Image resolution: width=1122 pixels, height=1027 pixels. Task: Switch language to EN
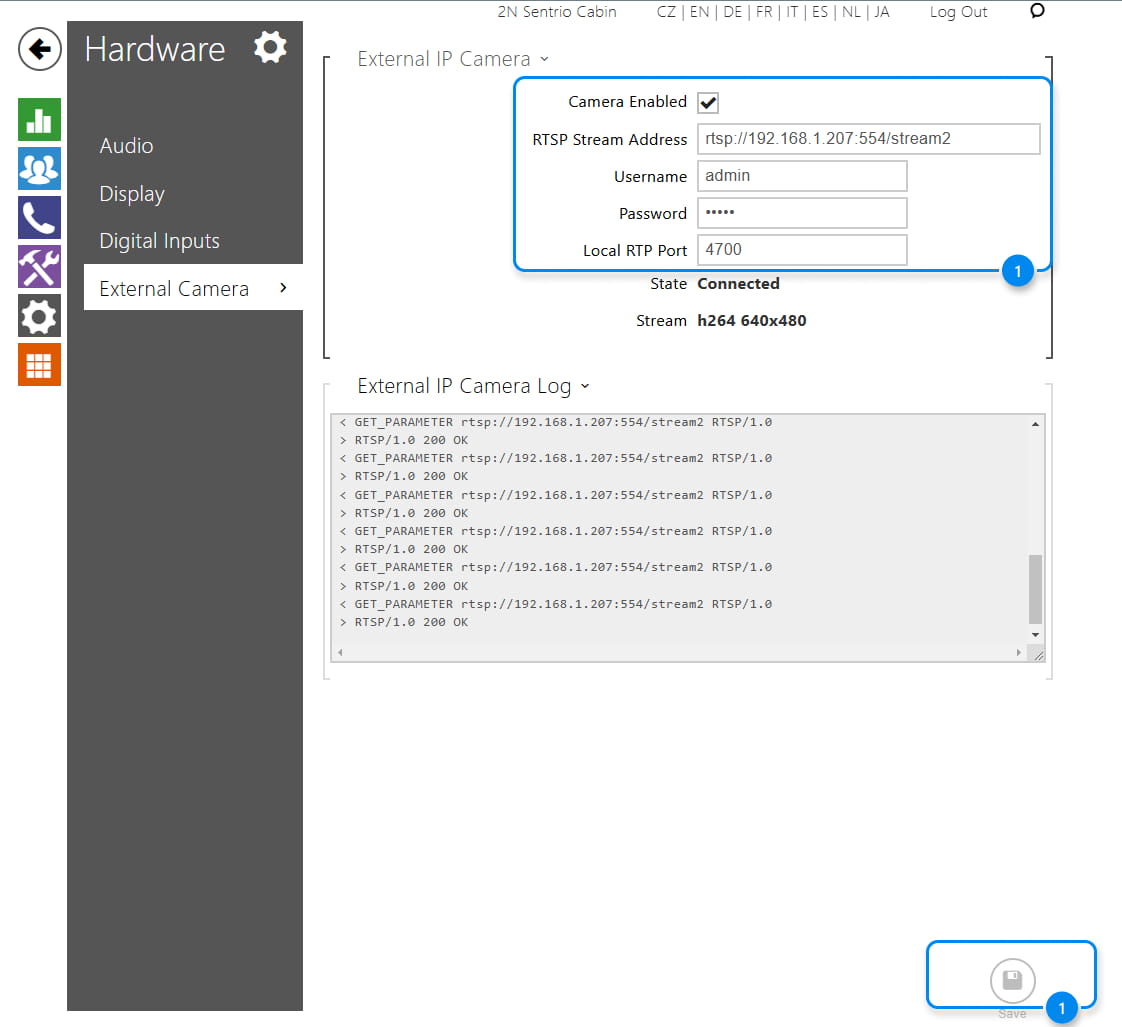tap(699, 12)
